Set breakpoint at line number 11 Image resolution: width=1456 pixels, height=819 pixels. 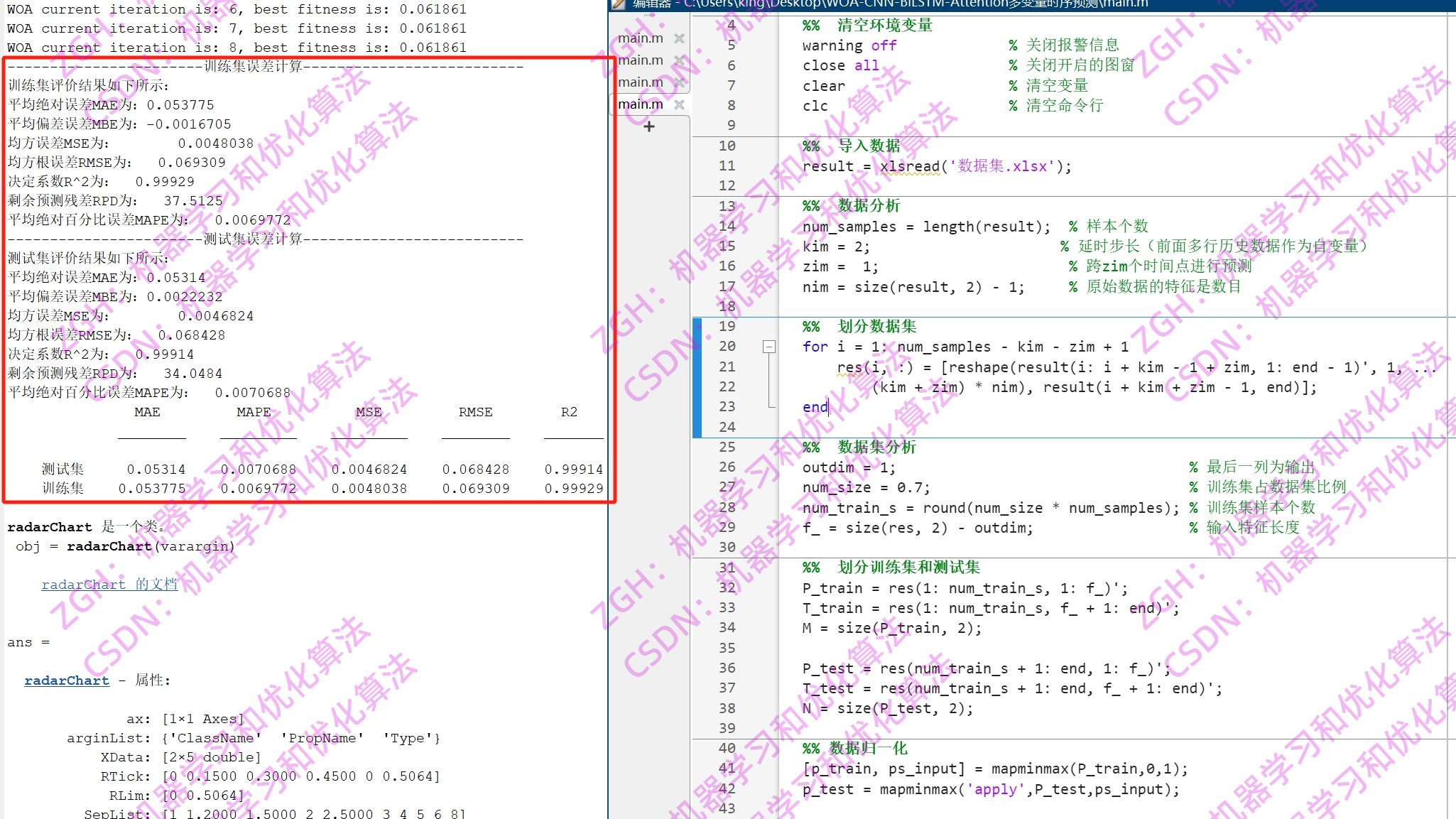tap(727, 166)
